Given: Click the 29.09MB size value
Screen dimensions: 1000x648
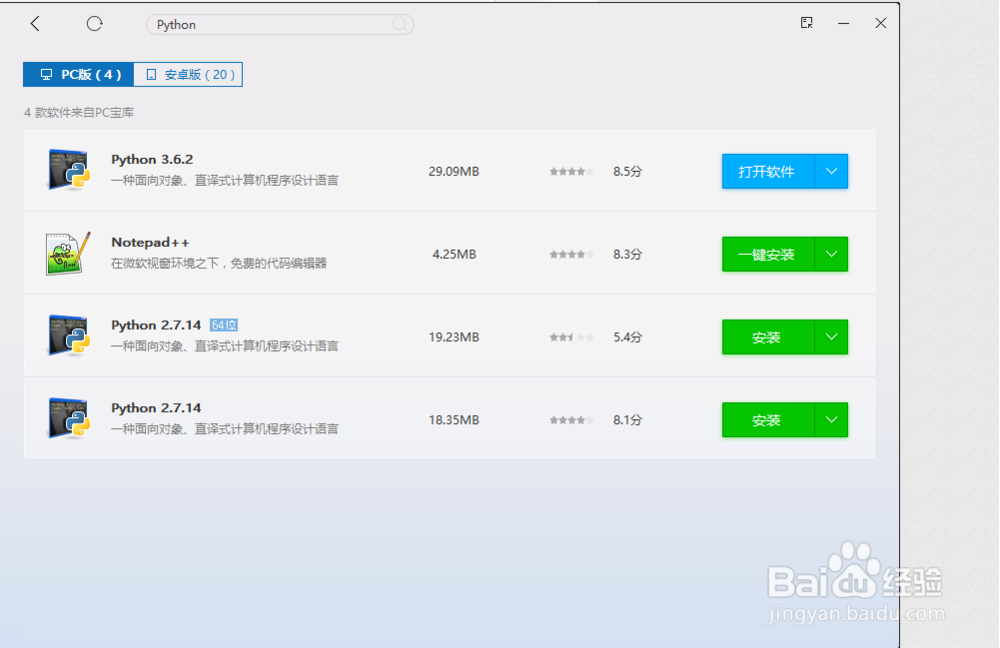Looking at the screenshot, I should (x=454, y=172).
